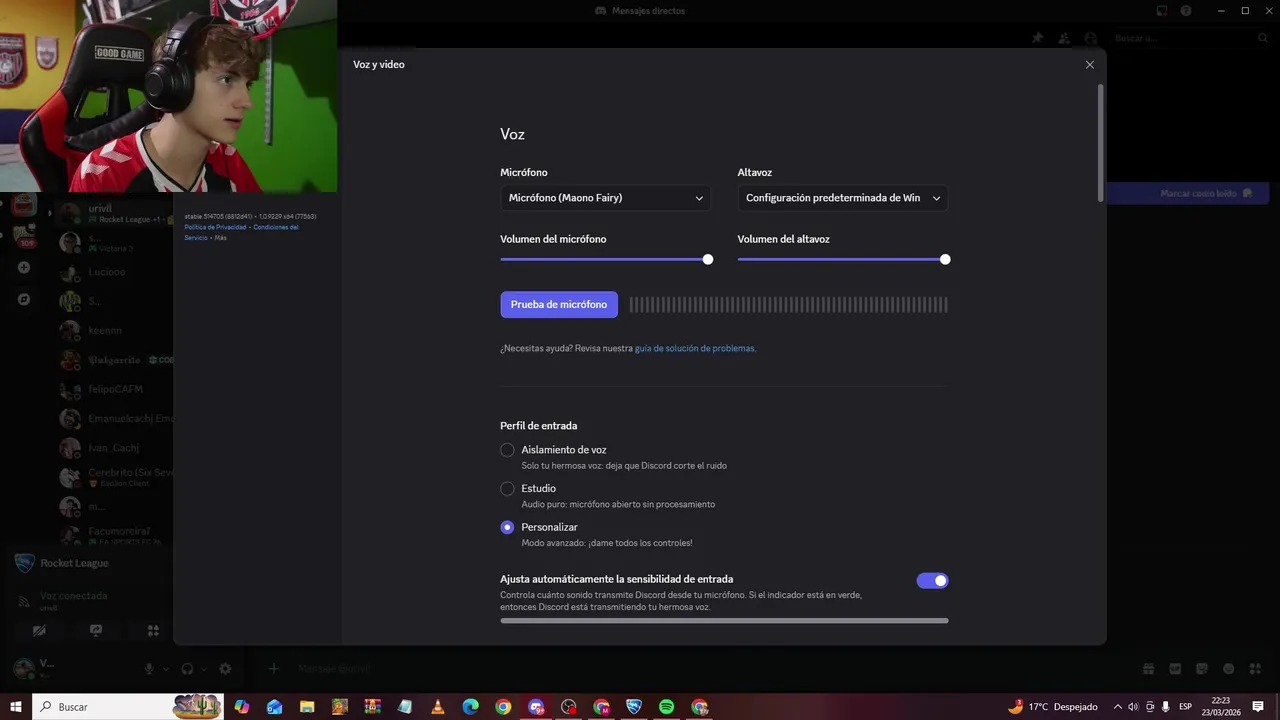The height and width of the screenshot is (720, 1280).
Task: Click the Prueba de micrófono button
Action: tap(559, 305)
